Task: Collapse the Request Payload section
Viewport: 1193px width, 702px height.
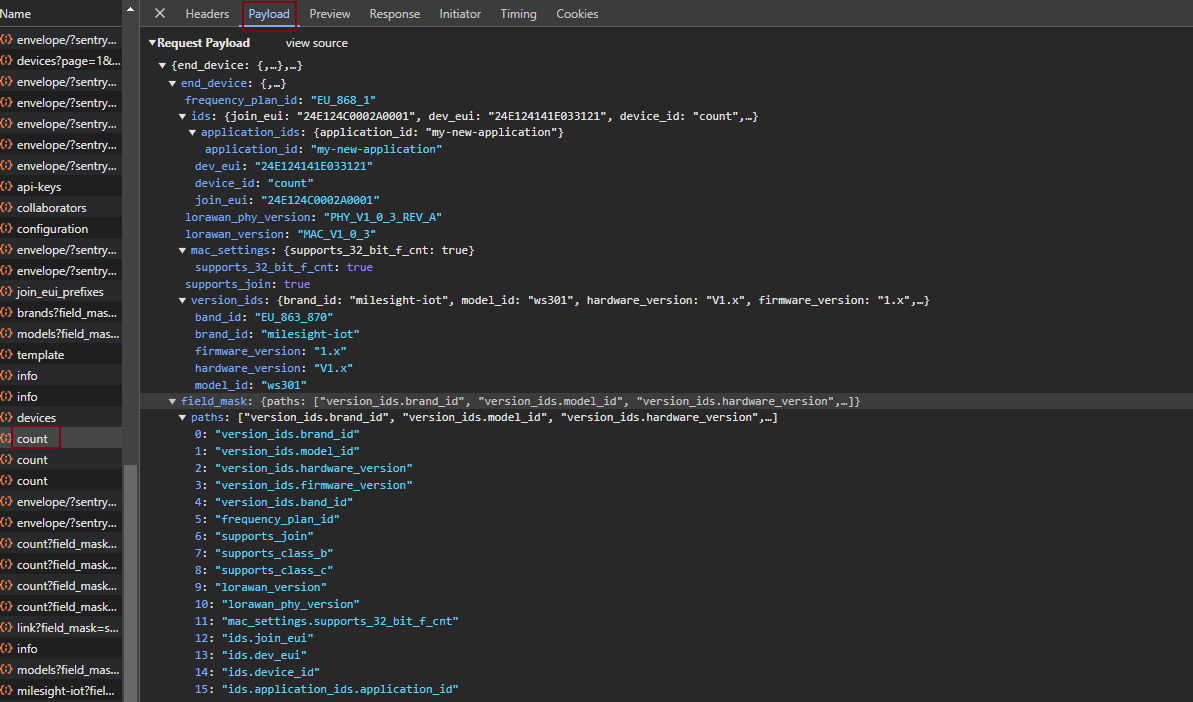Action: click(152, 43)
